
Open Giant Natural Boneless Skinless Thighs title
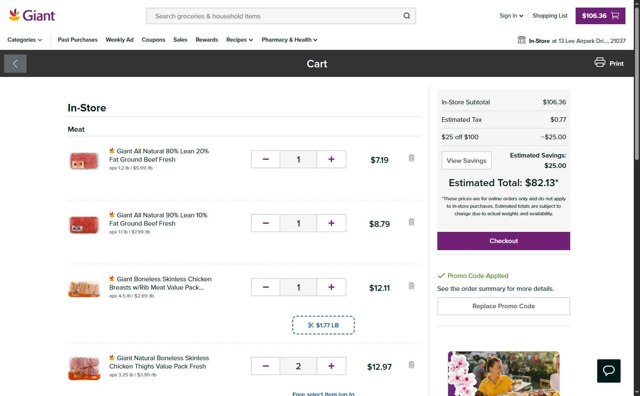159,362
